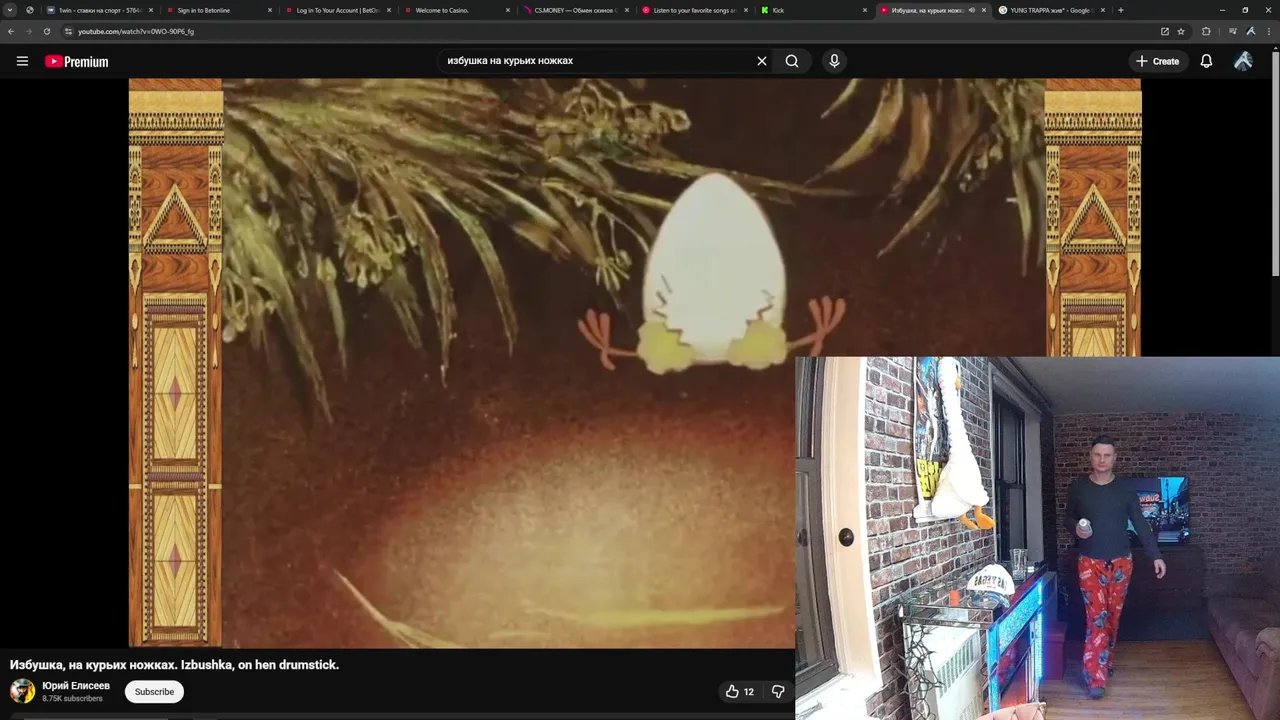Dislike the video with thumbs-down icon
Image resolution: width=1280 pixels, height=720 pixels.
(778, 691)
